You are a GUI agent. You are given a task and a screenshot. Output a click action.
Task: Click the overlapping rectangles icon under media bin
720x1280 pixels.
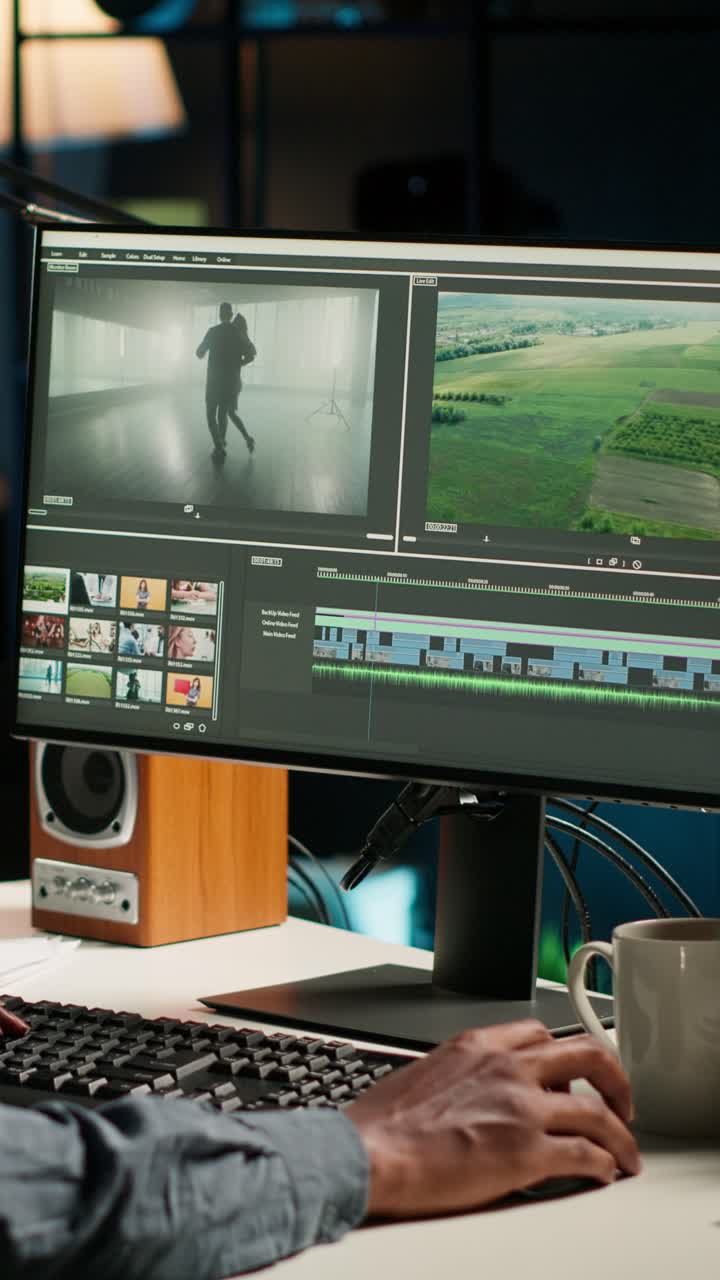189,726
